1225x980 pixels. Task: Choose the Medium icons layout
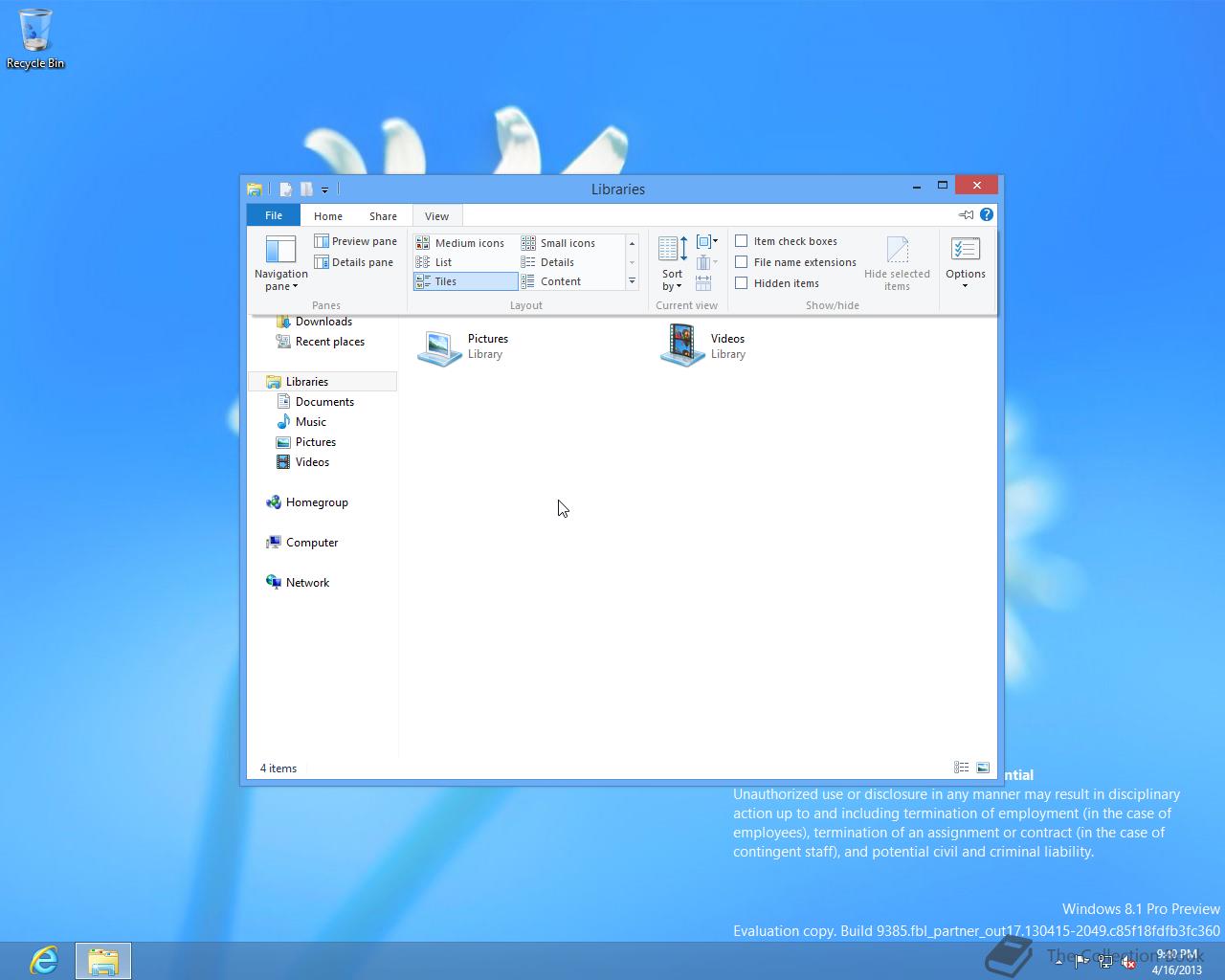coord(465,243)
